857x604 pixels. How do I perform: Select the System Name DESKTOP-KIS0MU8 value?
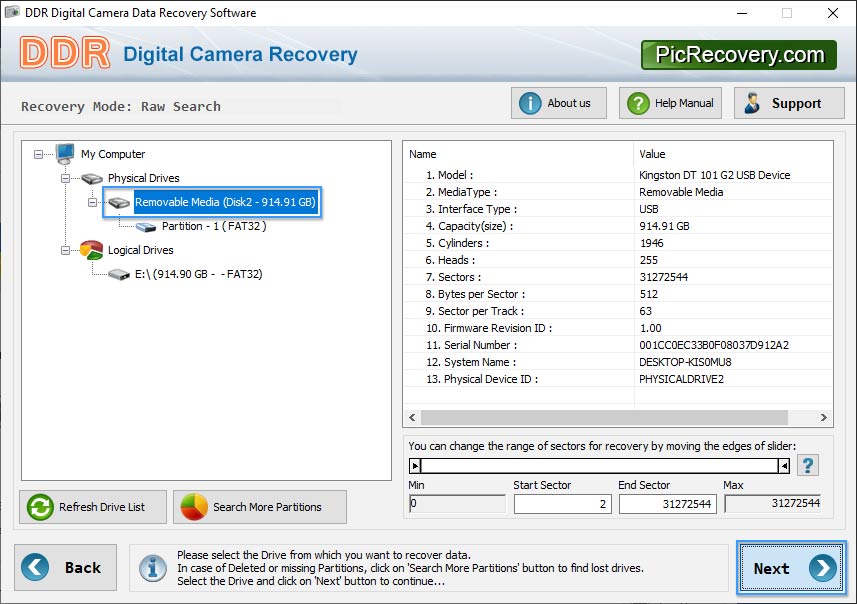coord(685,362)
